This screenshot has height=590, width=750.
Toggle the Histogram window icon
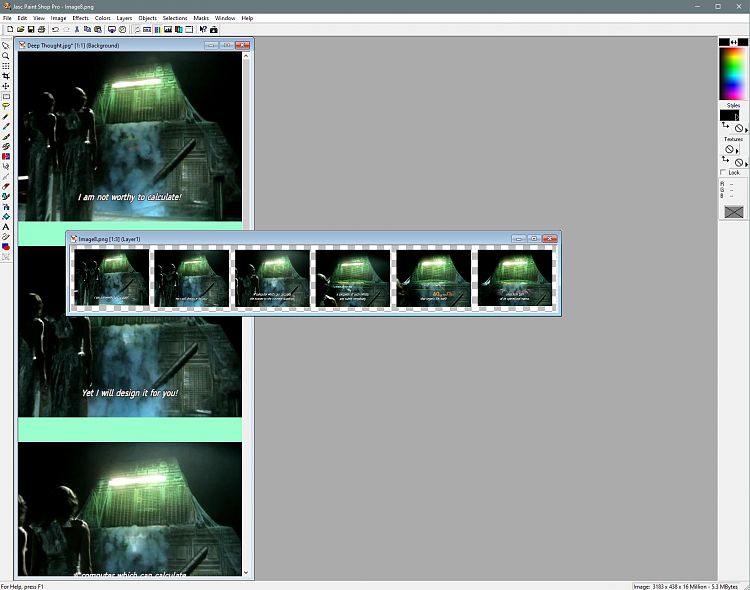(168, 30)
